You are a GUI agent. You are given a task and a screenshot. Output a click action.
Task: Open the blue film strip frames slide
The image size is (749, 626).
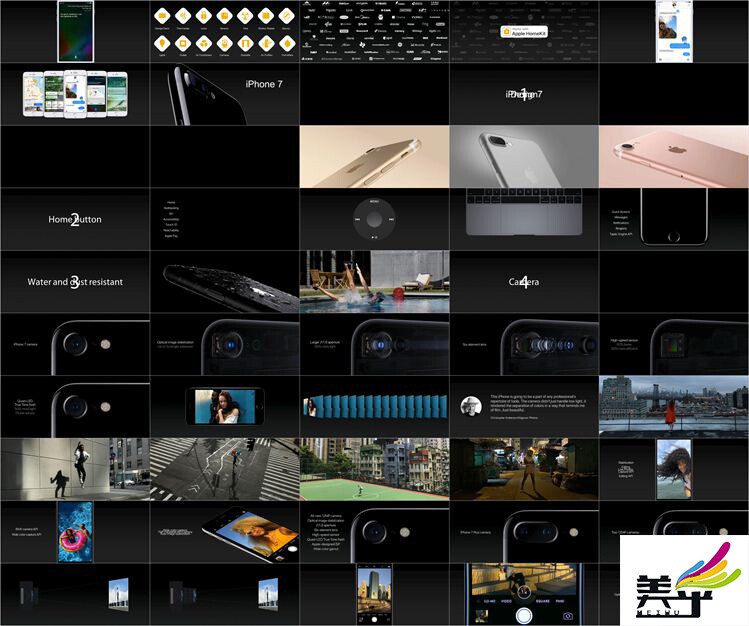[374, 407]
